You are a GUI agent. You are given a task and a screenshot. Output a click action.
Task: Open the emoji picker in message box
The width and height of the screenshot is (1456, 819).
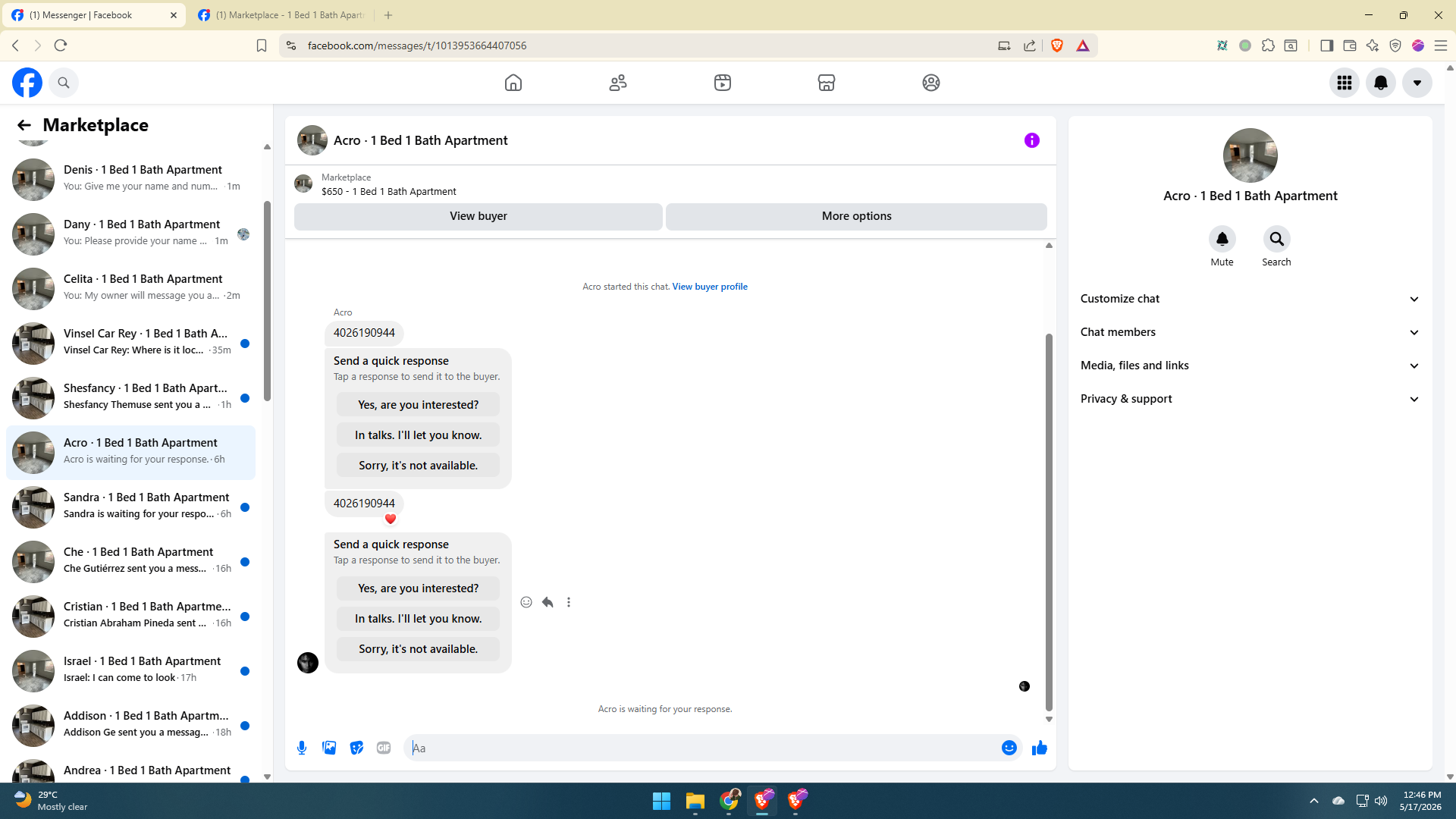point(1009,748)
